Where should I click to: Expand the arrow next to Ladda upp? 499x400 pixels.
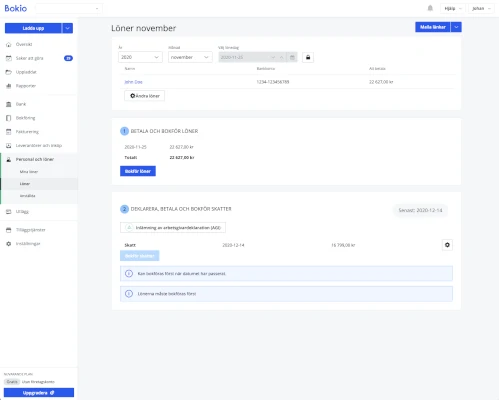point(68,28)
